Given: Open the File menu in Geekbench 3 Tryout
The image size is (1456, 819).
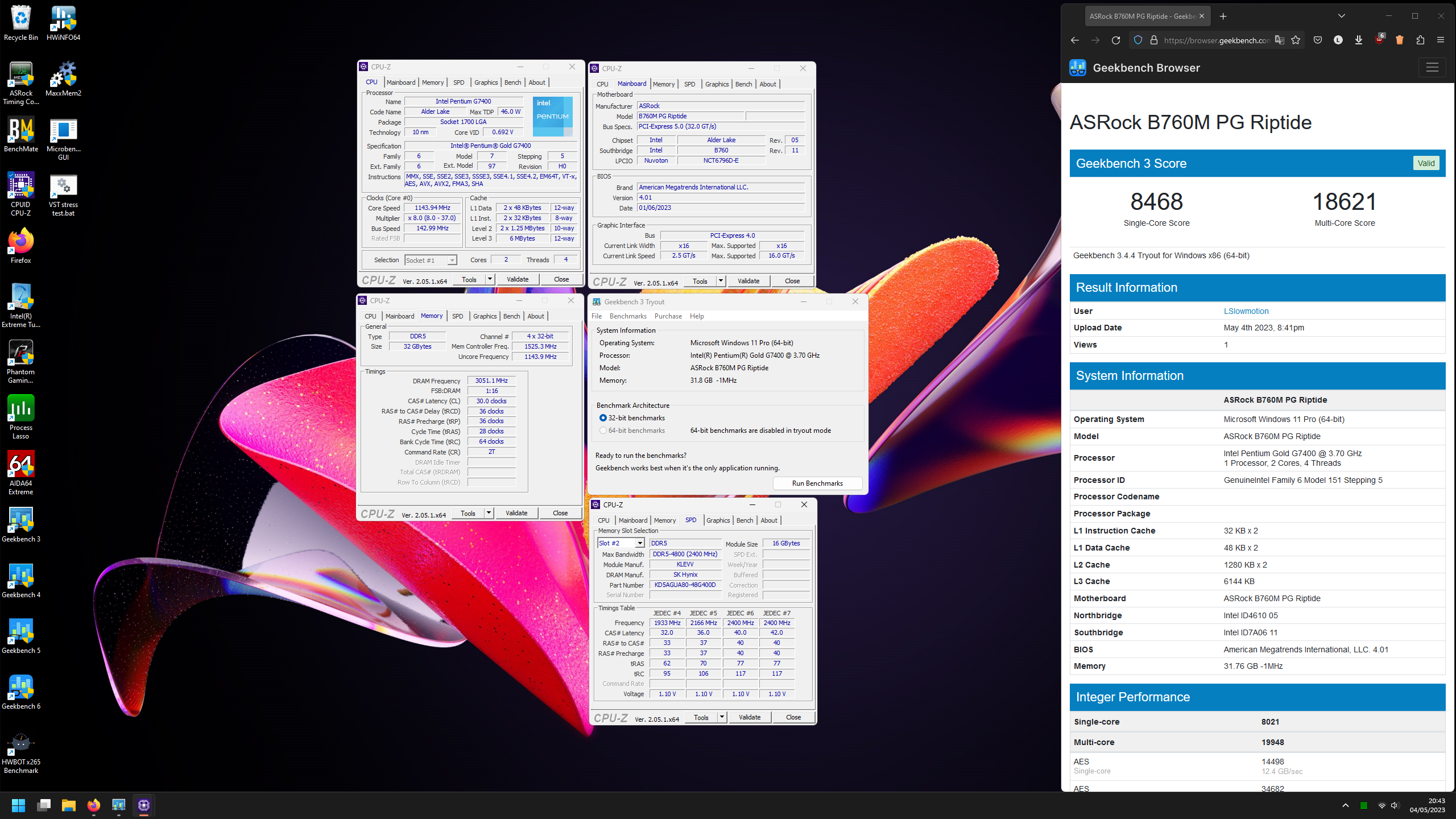Looking at the screenshot, I should [x=597, y=316].
